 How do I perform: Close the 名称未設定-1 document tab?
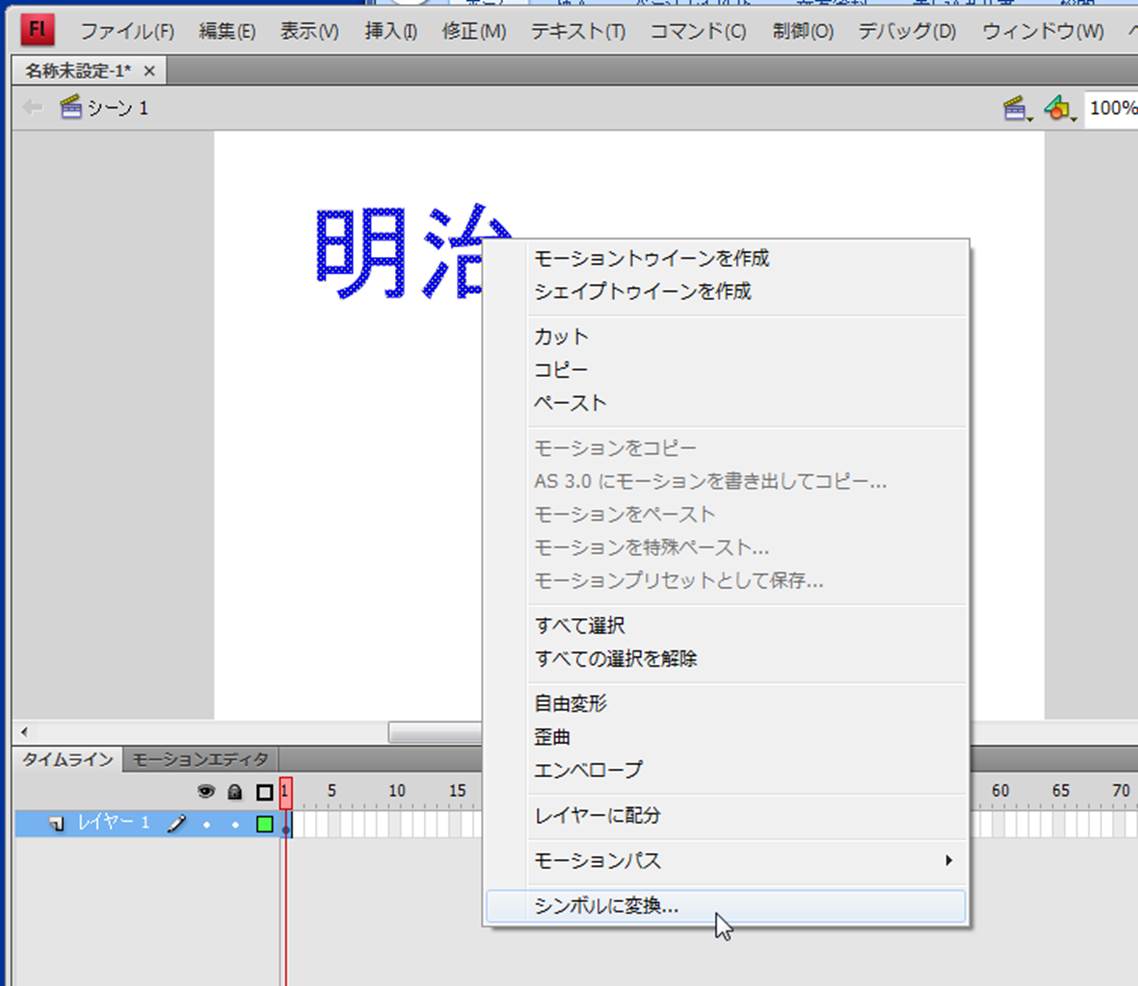(149, 71)
